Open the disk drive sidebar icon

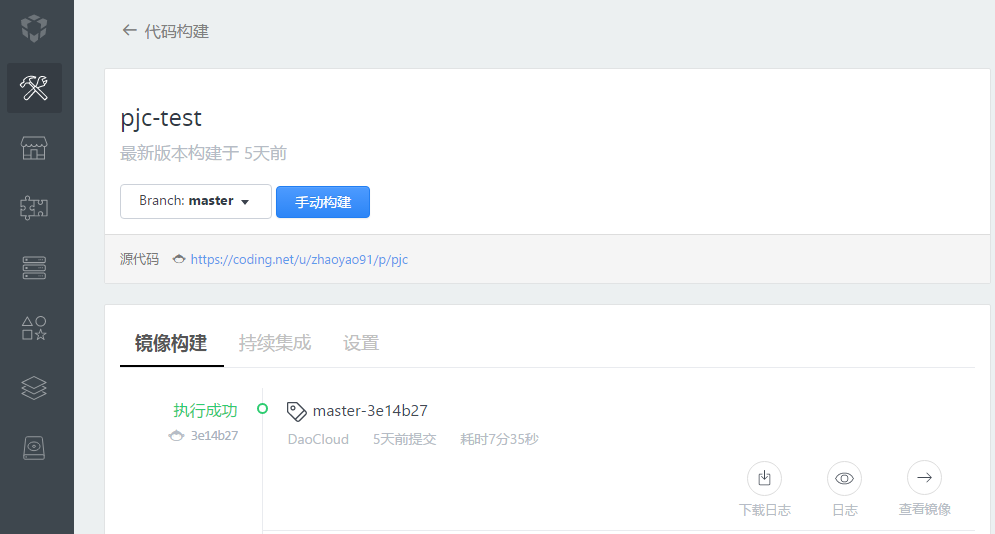(34, 448)
